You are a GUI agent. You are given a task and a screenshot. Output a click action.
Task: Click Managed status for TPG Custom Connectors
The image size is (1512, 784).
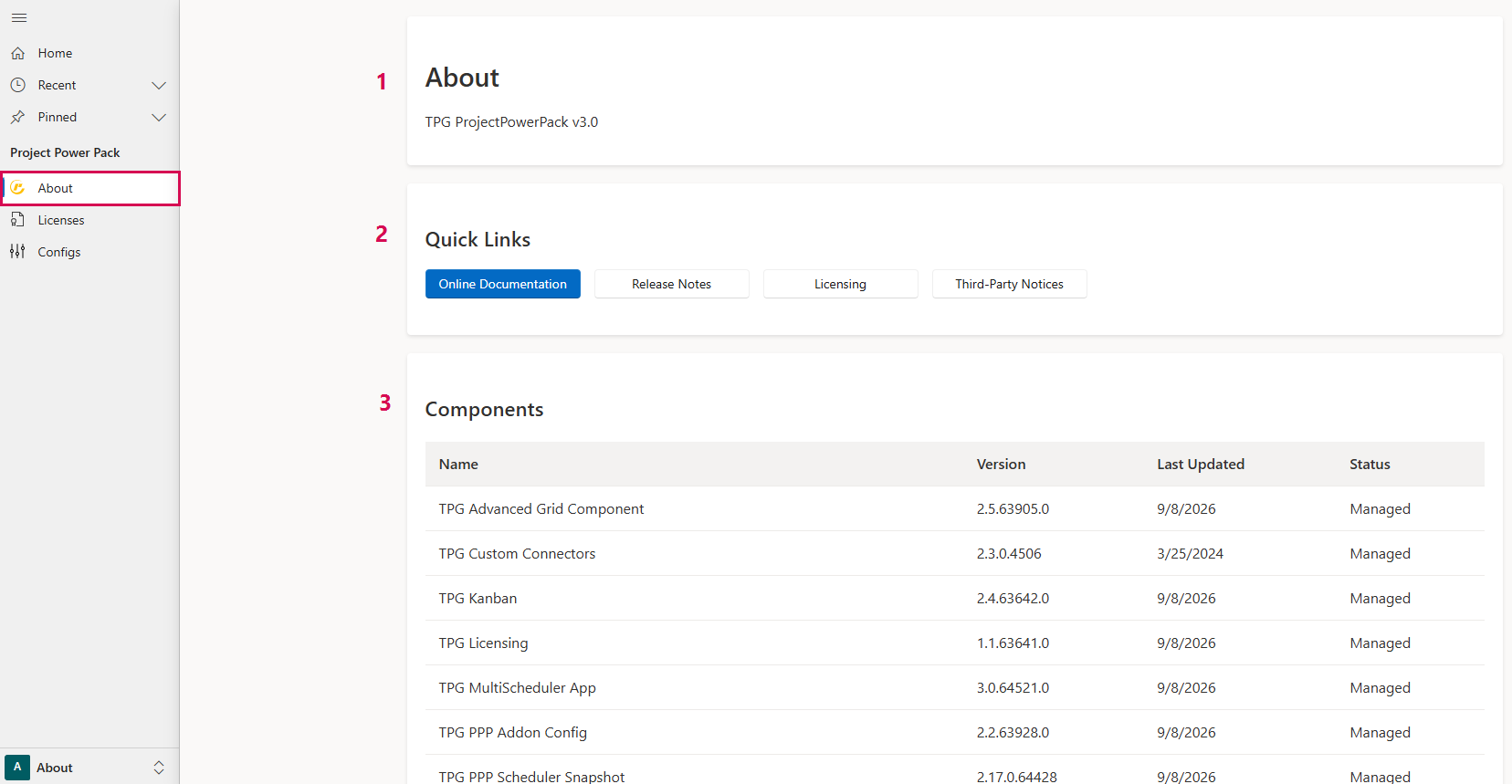coord(1380,554)
